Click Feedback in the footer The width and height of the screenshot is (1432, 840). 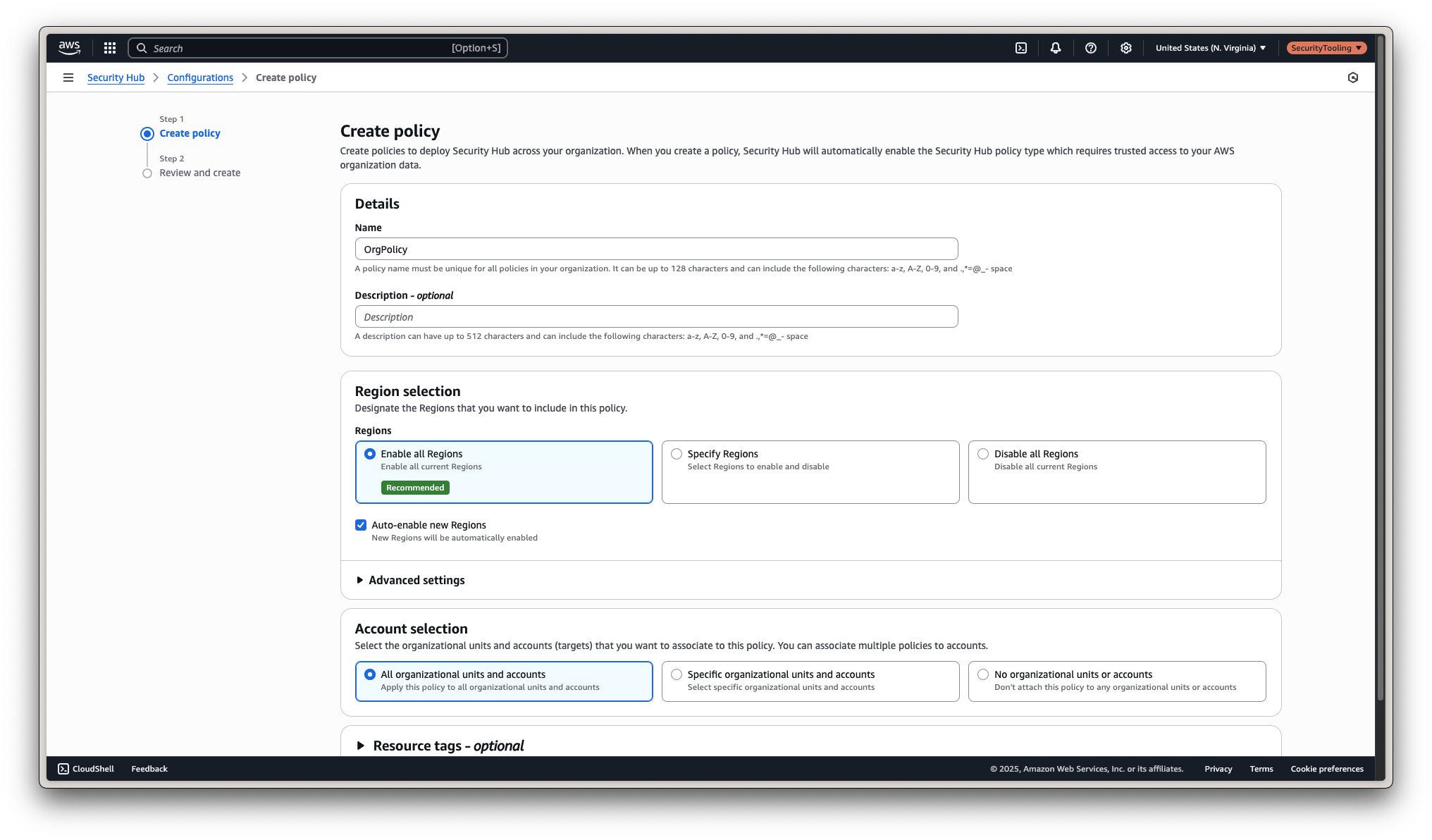tap(149, 769)
